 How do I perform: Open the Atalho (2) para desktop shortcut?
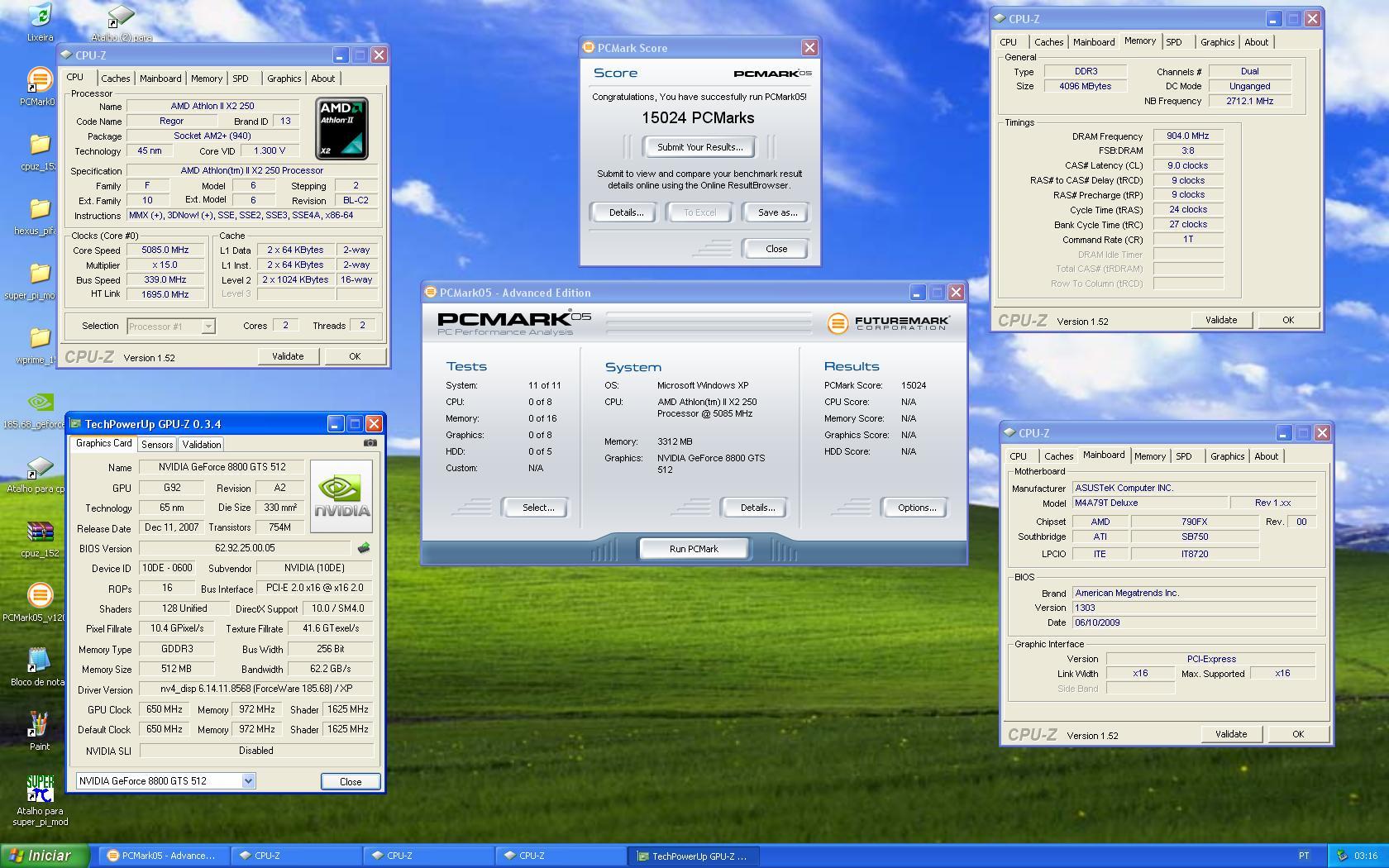[x=121, y=17]
